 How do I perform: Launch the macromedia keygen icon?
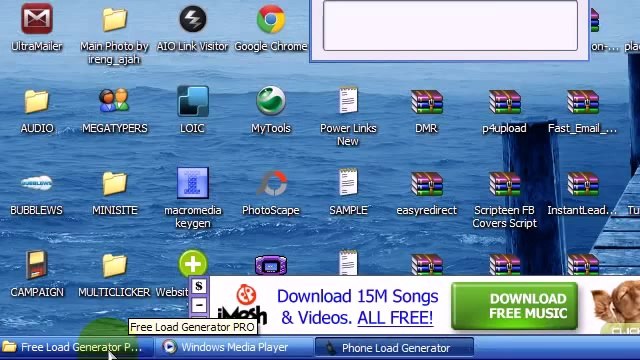tap(193, 183)
